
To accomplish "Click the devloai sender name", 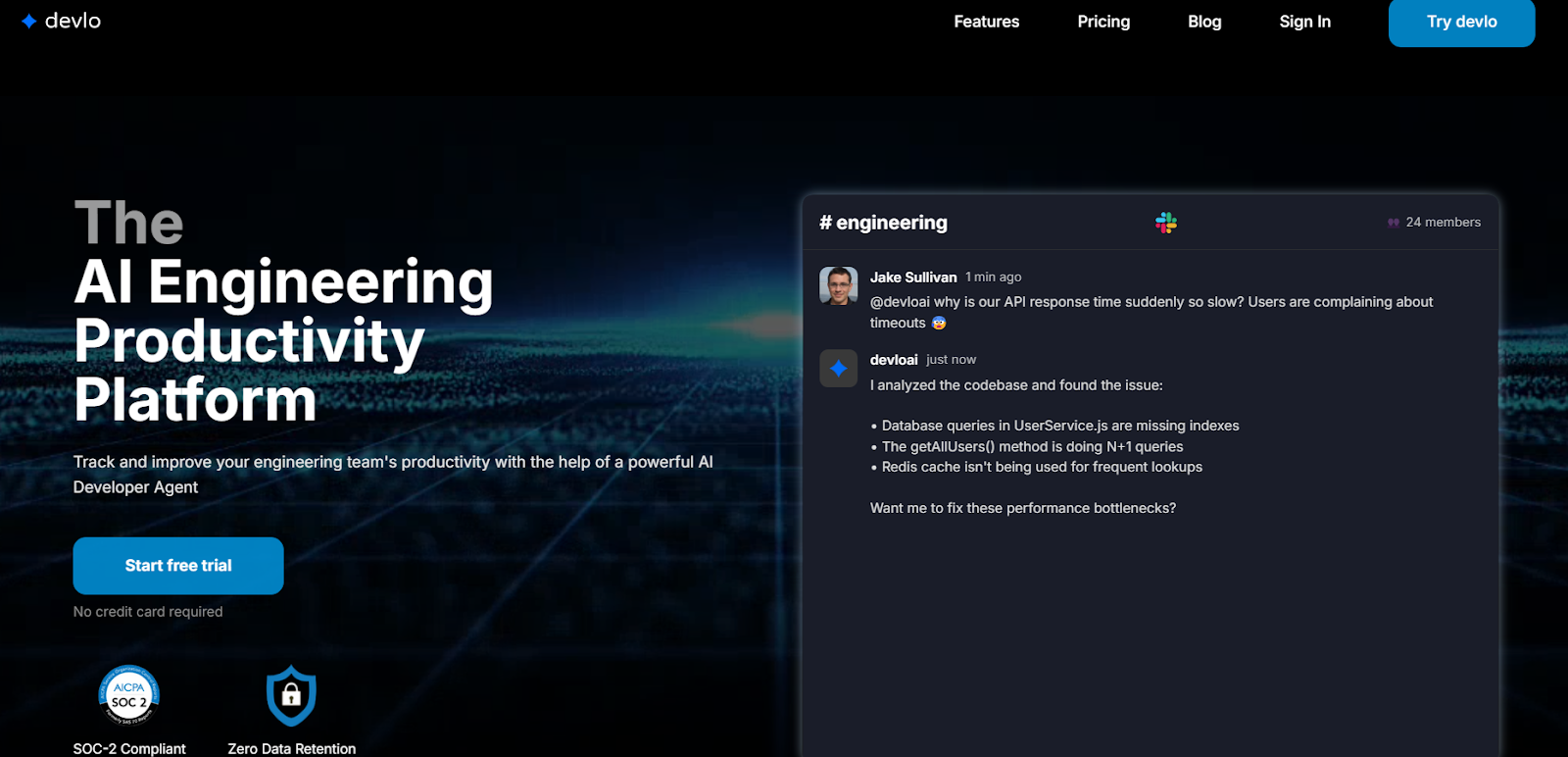I will coord(894,360).
